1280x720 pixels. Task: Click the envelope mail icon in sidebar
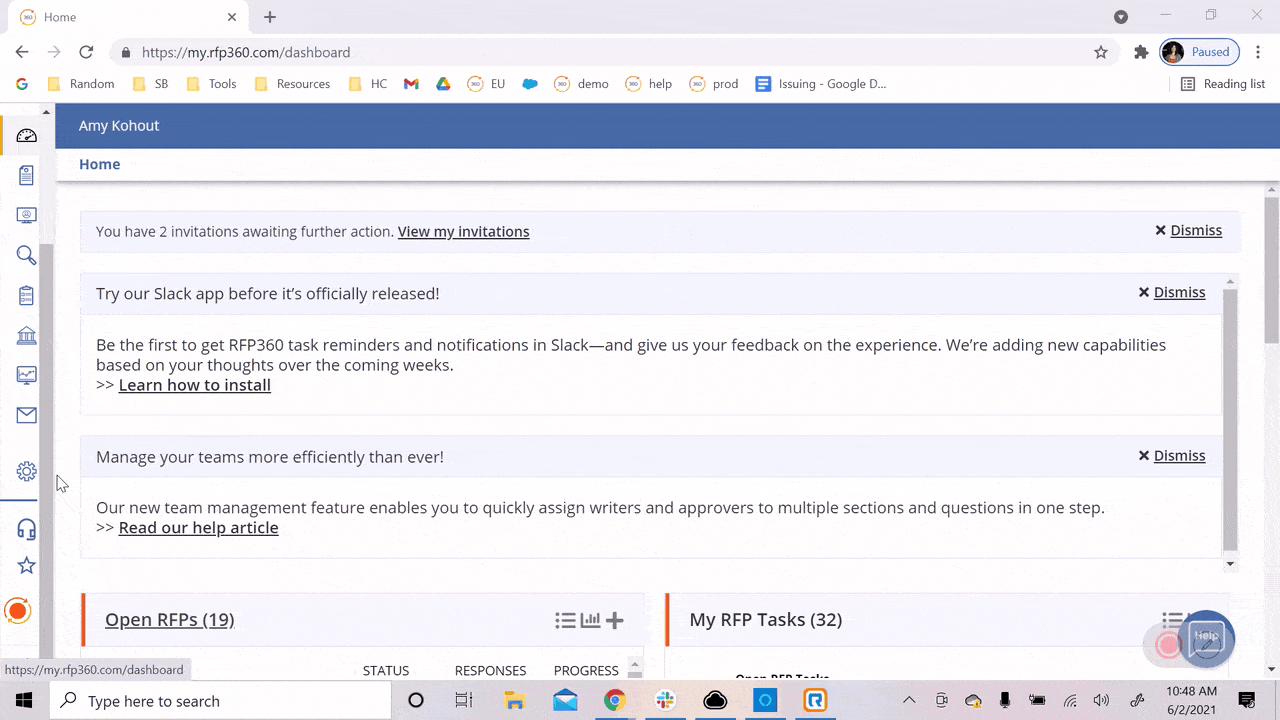[27, 415]
